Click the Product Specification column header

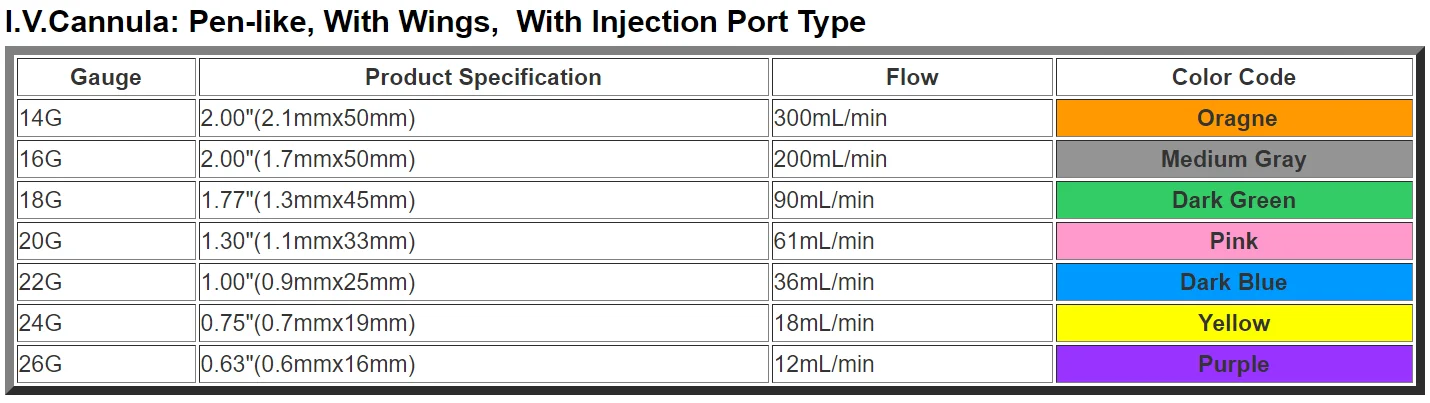(483, 77)
